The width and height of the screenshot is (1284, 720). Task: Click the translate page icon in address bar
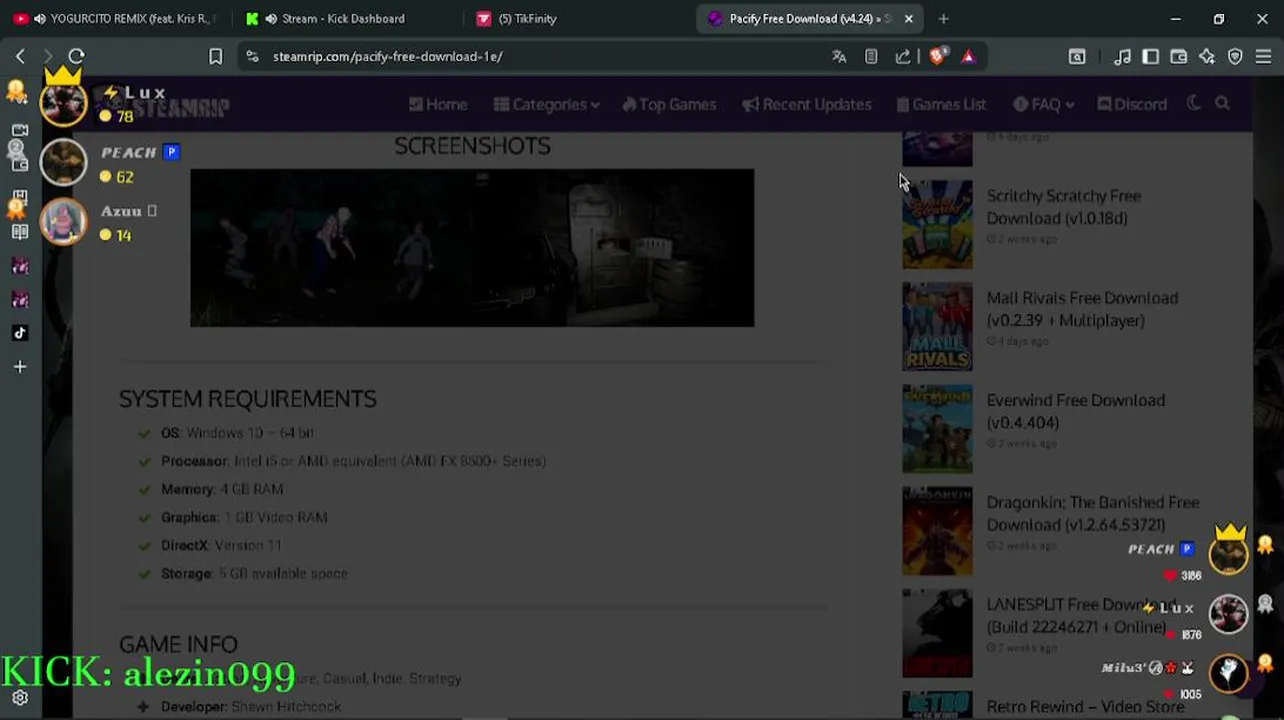839,56
